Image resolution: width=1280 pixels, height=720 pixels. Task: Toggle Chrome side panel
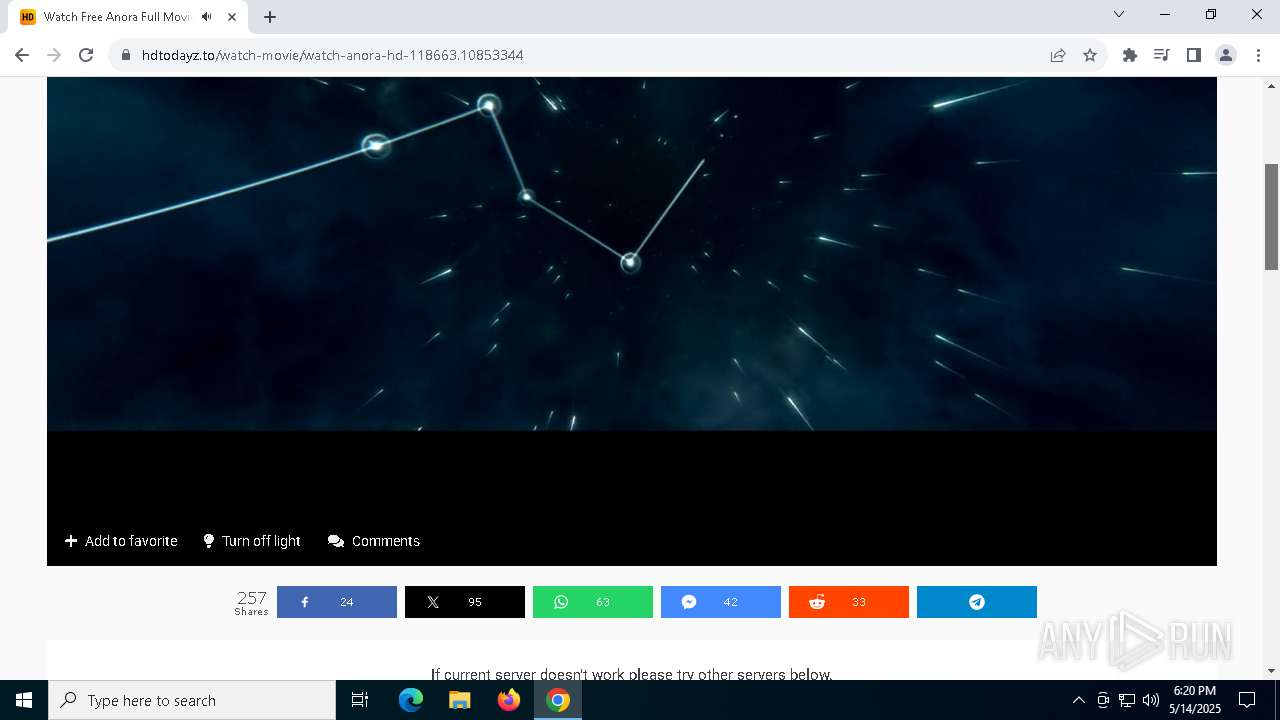[1194, 55]
